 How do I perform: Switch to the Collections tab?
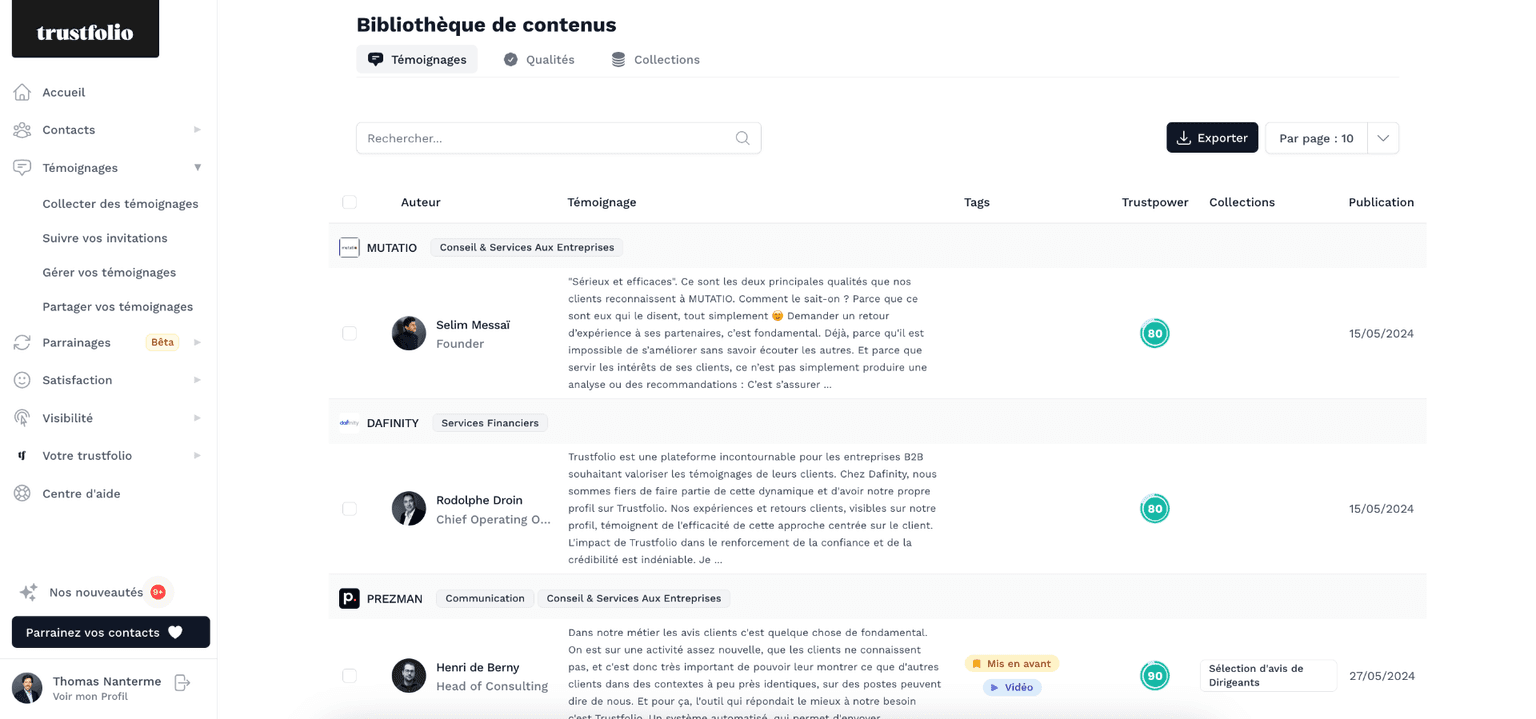[656, 59]
